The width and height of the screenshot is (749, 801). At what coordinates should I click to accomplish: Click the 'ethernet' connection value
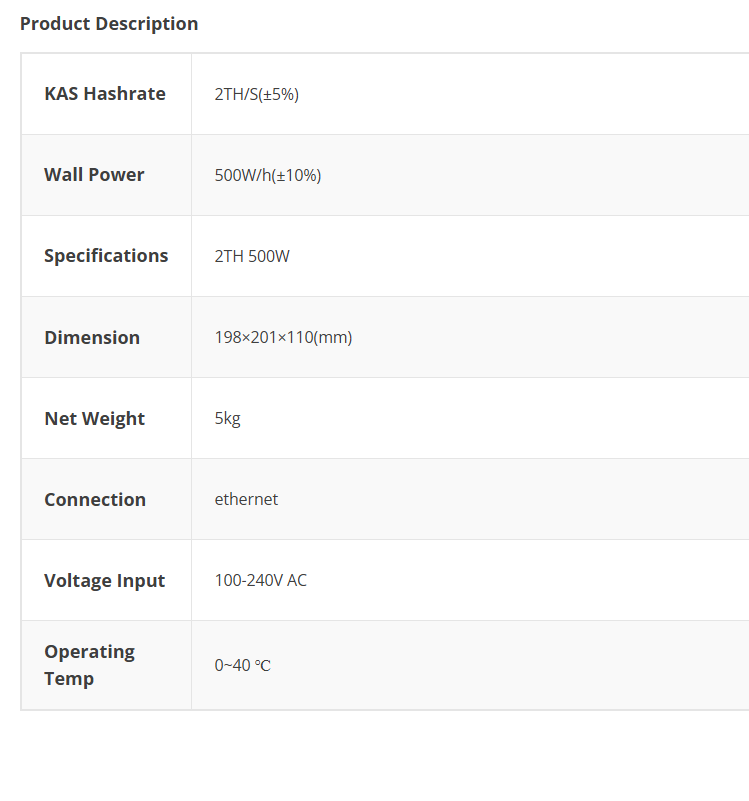(x=246, y=500)
